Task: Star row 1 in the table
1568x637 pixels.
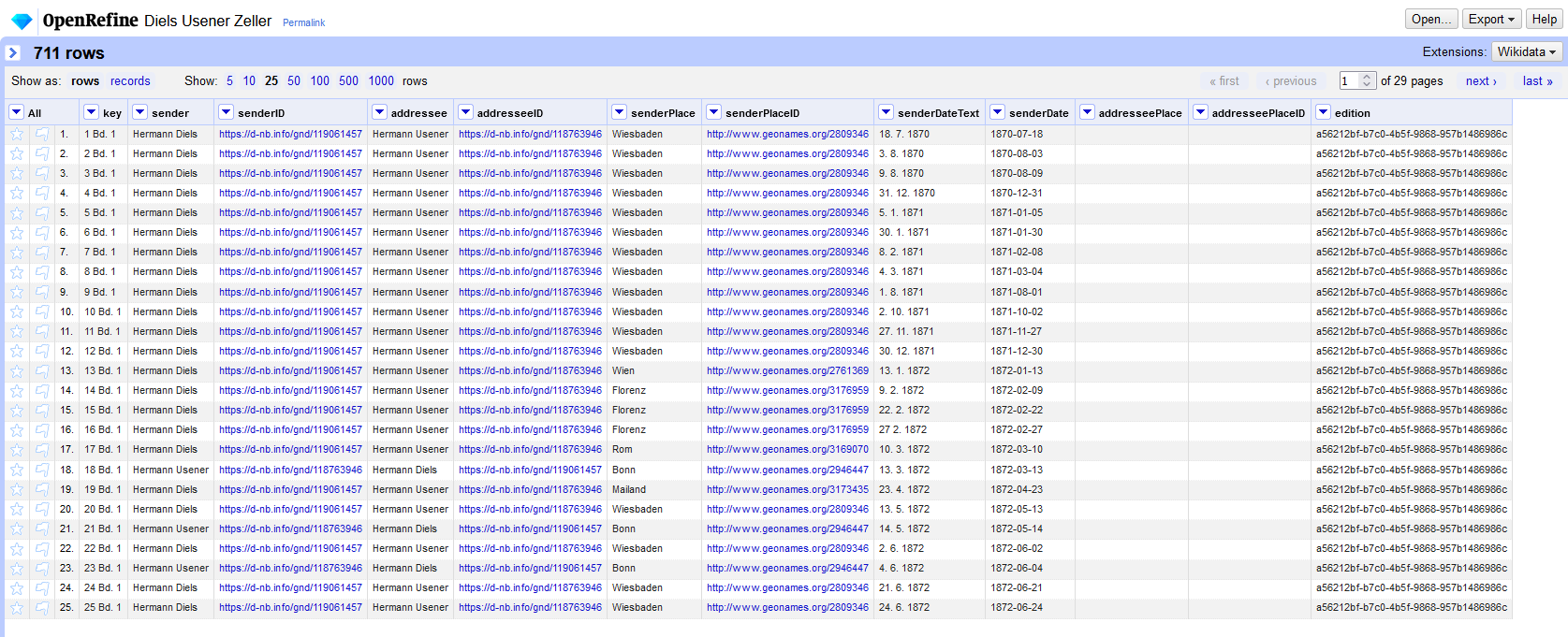Action: [x=17, y=134]
